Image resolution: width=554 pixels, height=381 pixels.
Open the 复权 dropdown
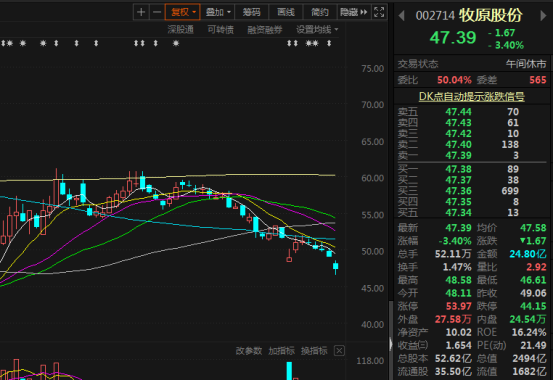[183, 12]
